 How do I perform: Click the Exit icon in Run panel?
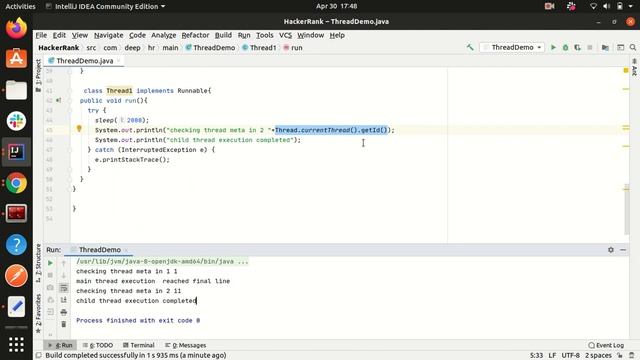click(x=50, y=312)
